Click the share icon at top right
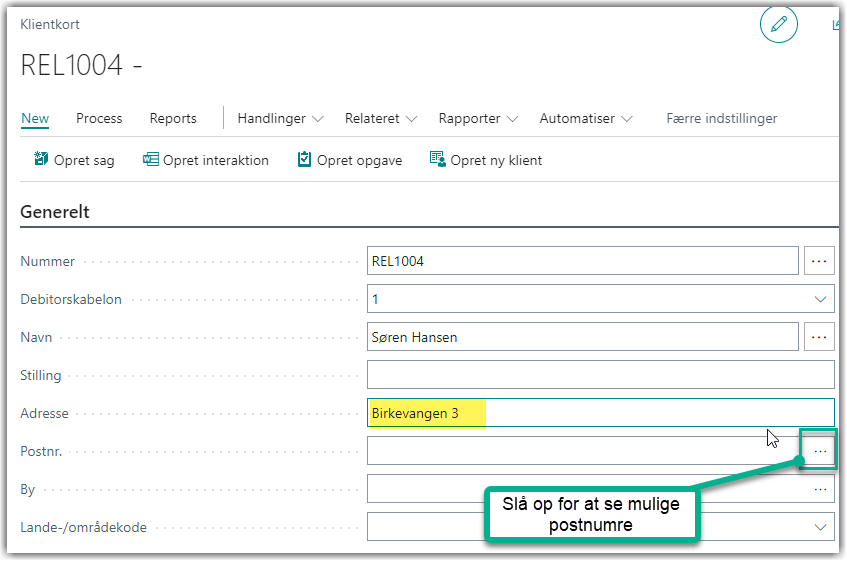This screenshot has height=561, width=847. (x=837, y=24)
